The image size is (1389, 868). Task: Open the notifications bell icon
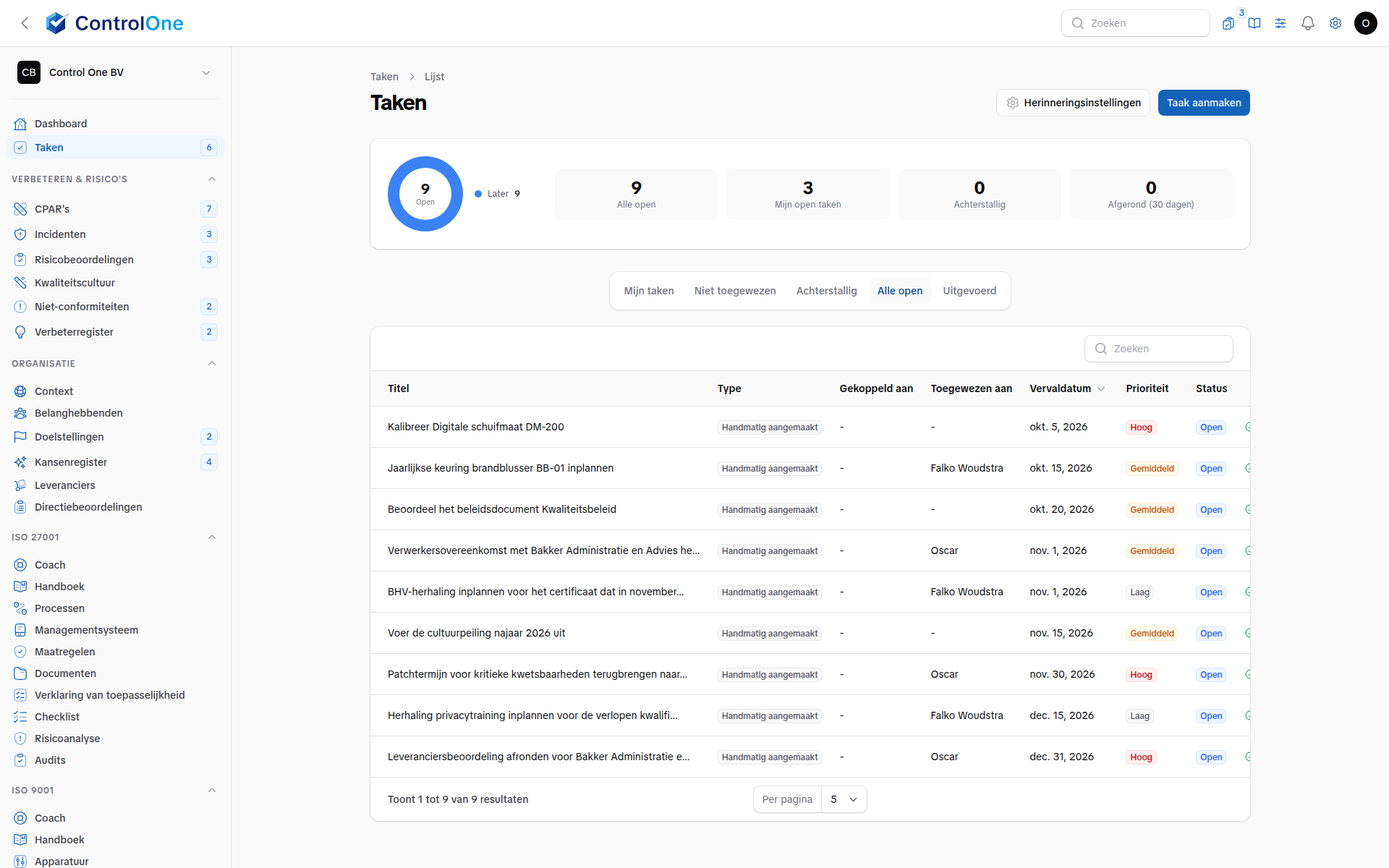coord(1307,23)
